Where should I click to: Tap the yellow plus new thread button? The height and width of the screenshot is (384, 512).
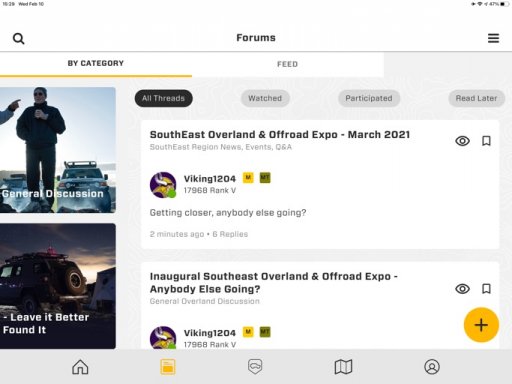pyautogui.click(x=481, y=325)
